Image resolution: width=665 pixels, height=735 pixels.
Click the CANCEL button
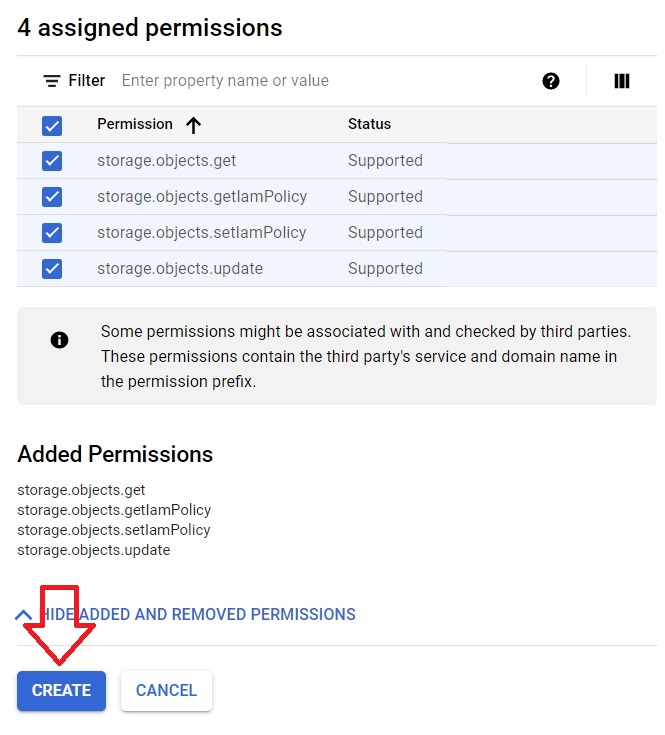coord(166,690)
